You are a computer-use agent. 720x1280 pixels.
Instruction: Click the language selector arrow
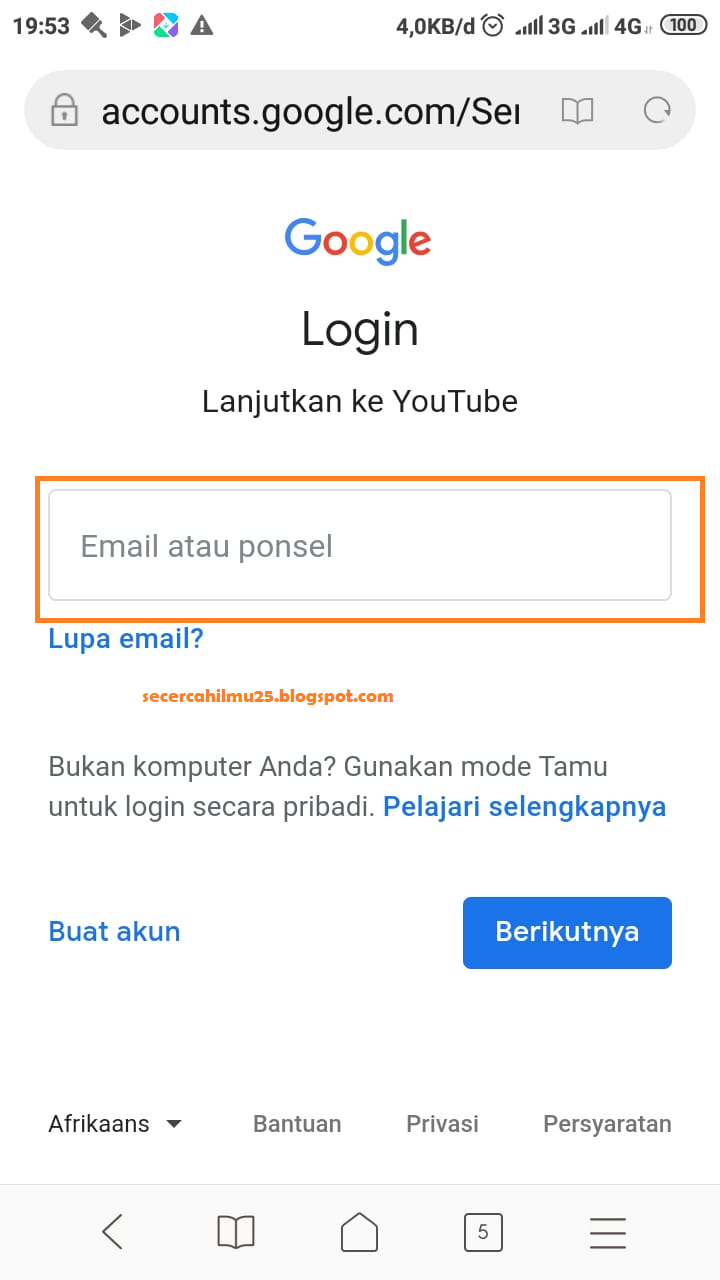point(173,1124)
